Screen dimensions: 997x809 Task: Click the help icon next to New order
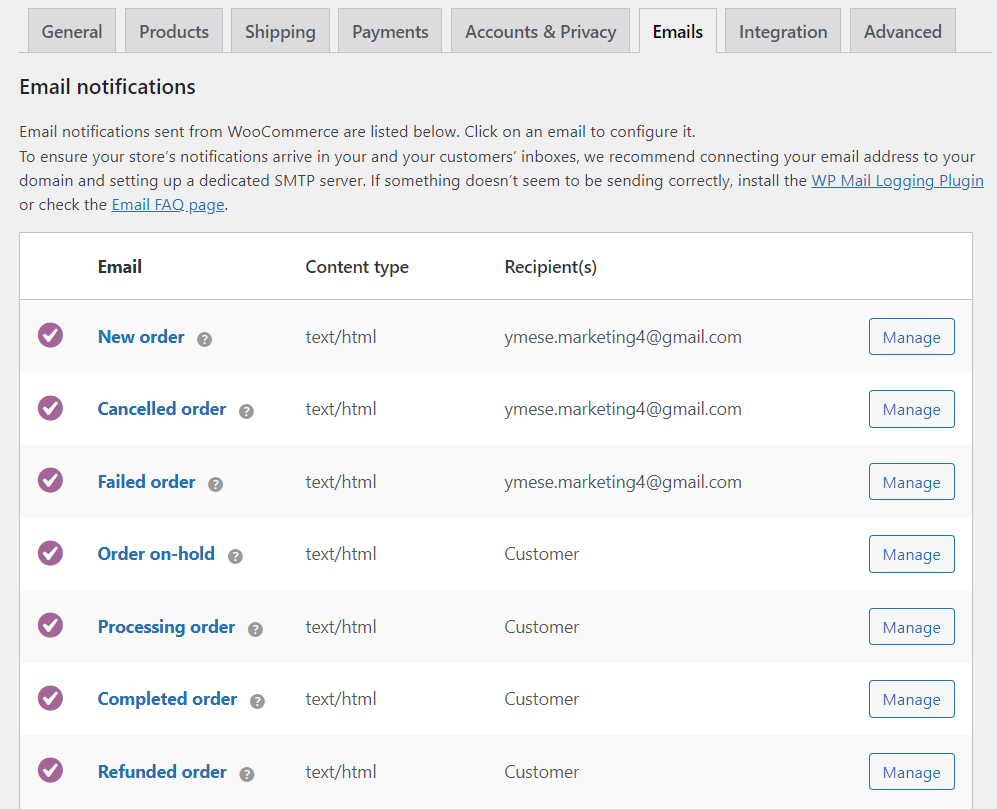click(x=204, y=339)
